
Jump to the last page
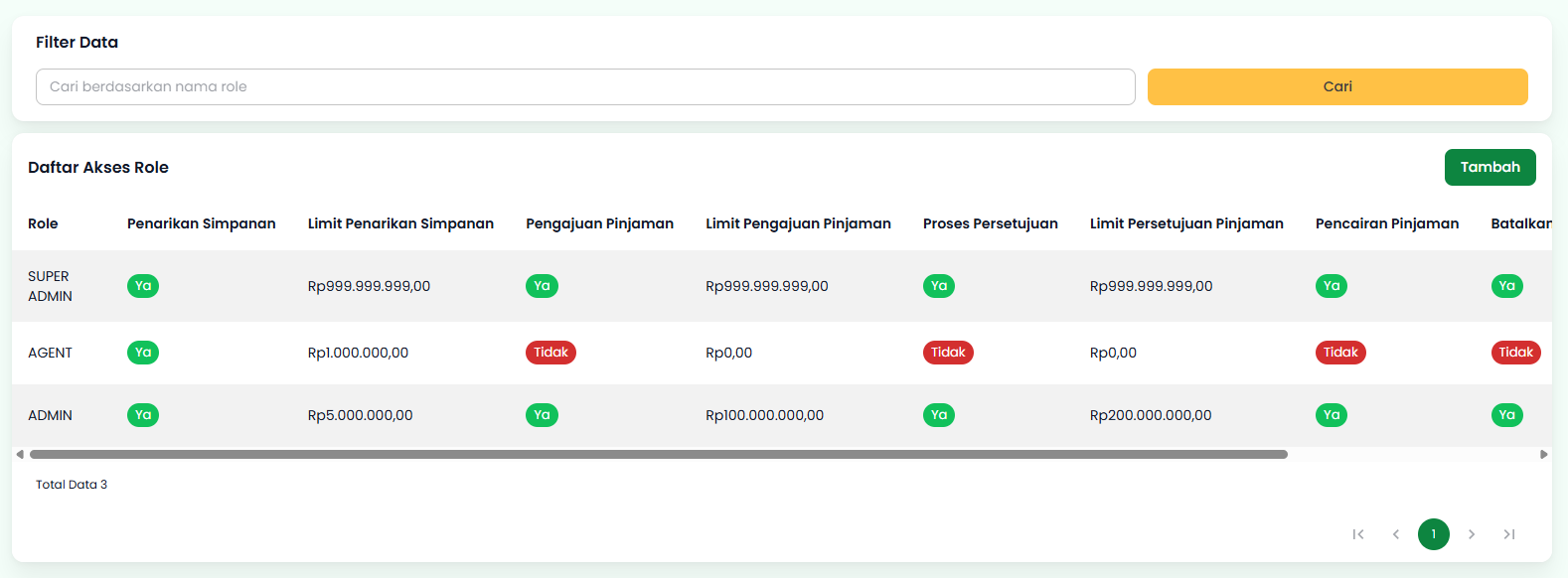[x=1509, y=534]
